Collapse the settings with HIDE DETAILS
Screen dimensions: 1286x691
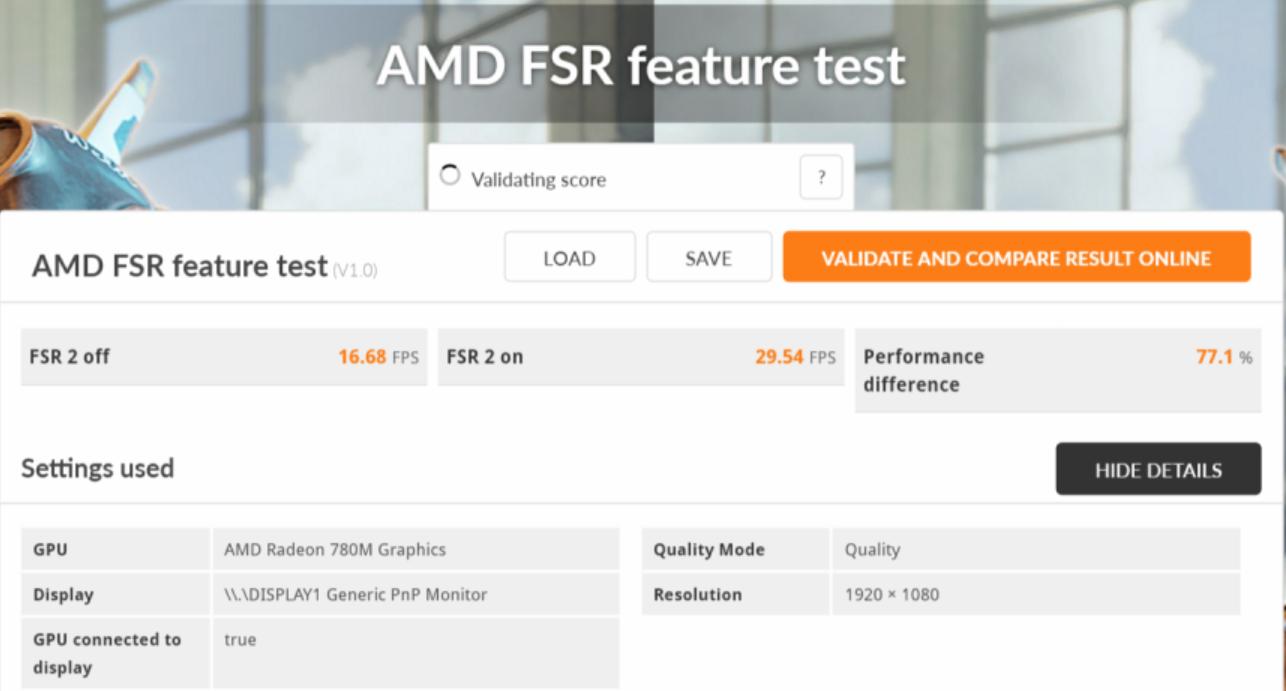pyautogui.click(x=1158, y=470)
